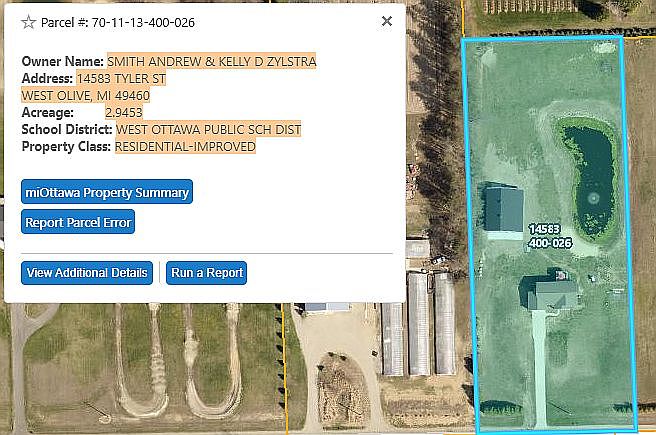Click West Ottawa Public Sch Dist value
656x435 pixels.
pyautogui.click(x=208, y=130)
